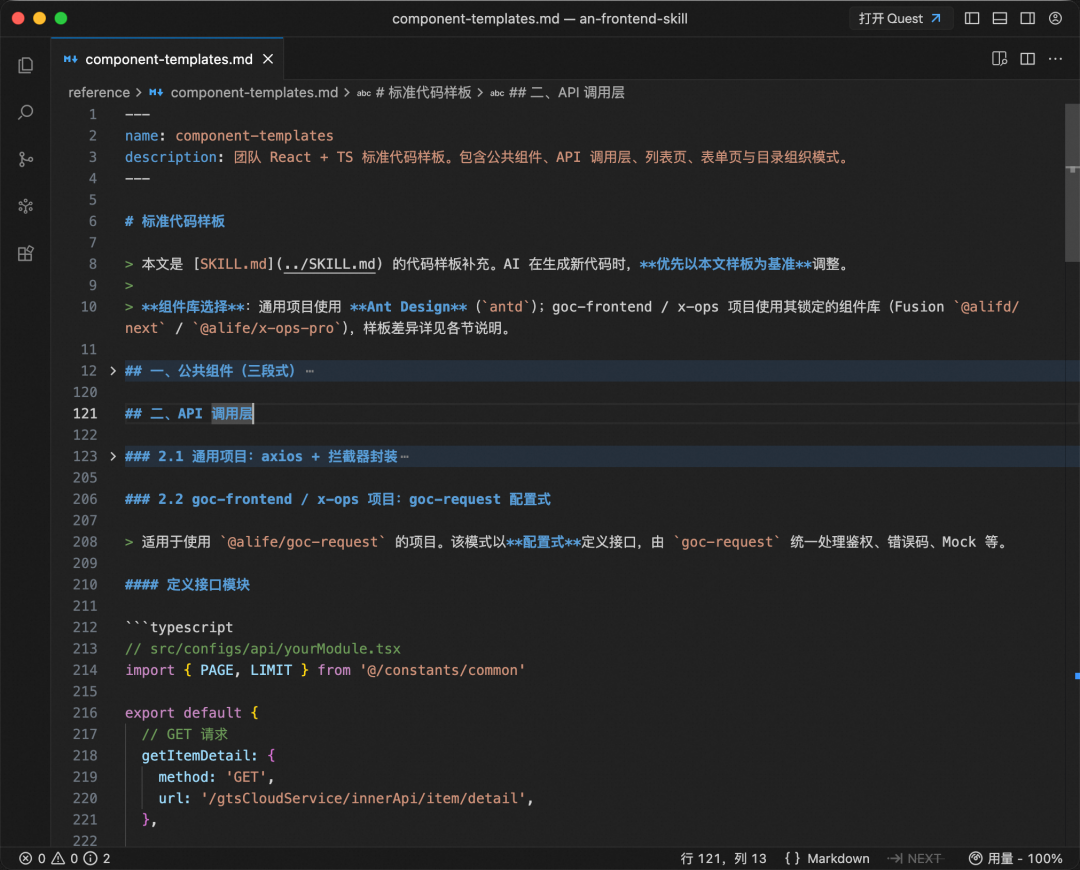Open the Search view in the activity bar

(x=25, y=112)
